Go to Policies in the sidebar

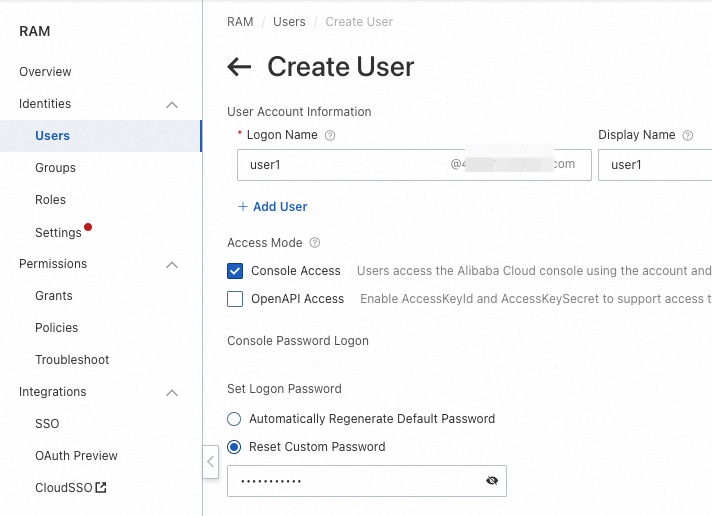coord(56,328)
